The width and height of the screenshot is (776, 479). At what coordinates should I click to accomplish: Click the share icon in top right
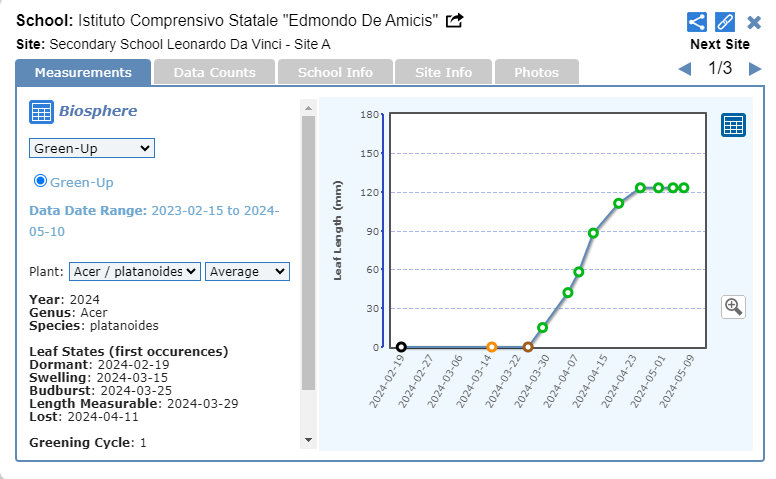697,22
